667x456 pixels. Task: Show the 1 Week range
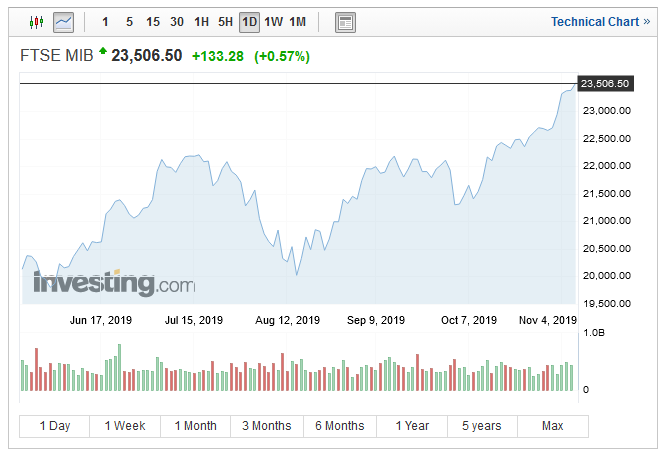(x=125, y=426)
